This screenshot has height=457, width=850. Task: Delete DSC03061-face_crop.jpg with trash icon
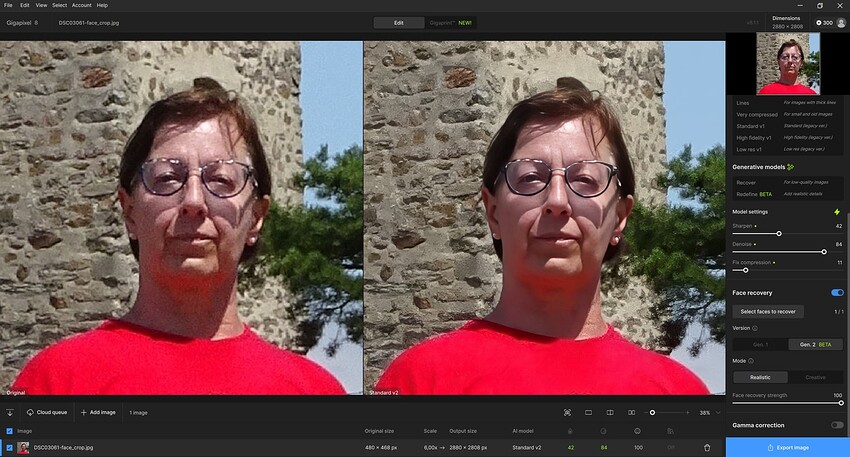point(707,448)
